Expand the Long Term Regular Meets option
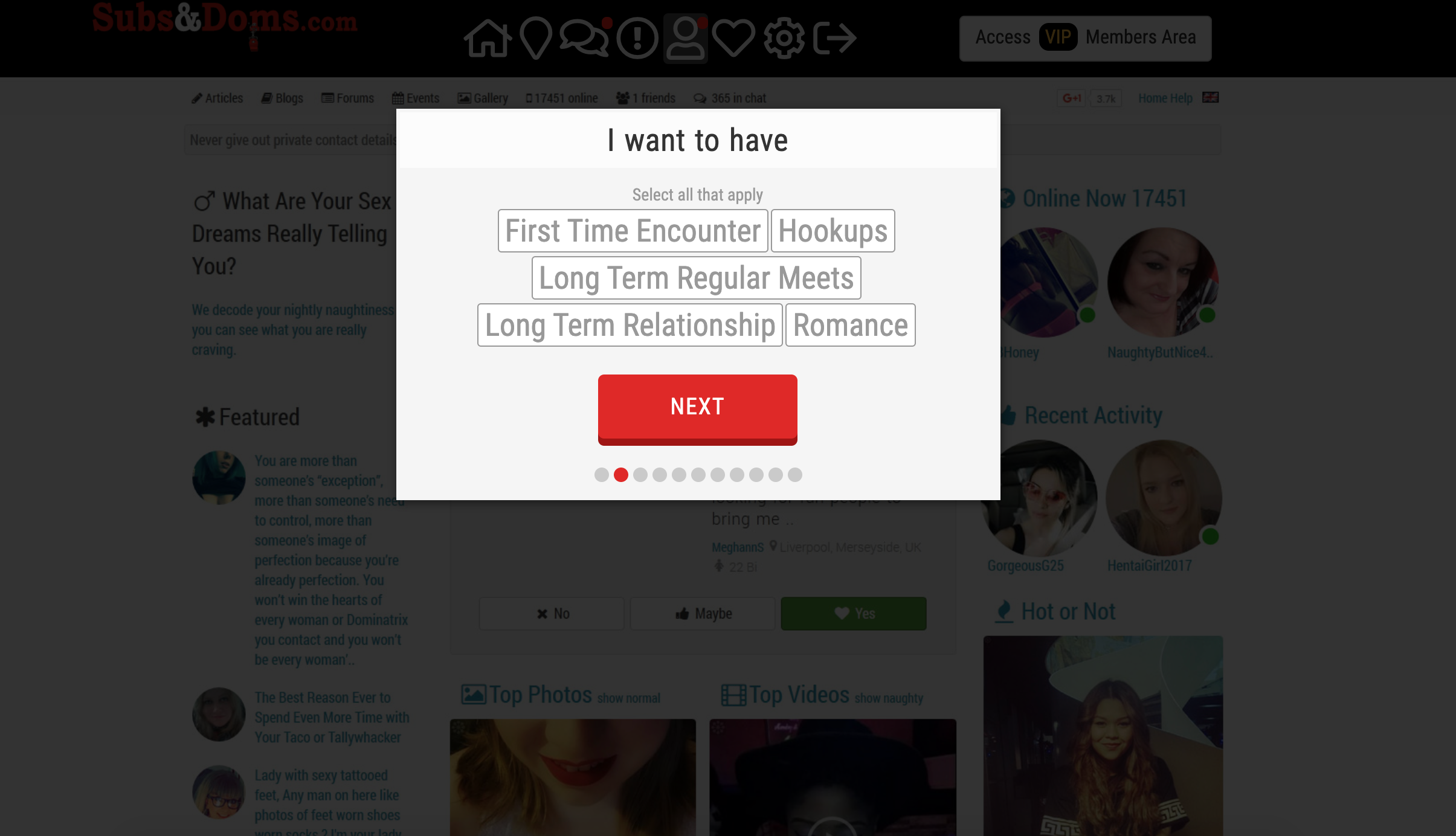This screenshot has width=1456, height=836. [x=696, y=278]
